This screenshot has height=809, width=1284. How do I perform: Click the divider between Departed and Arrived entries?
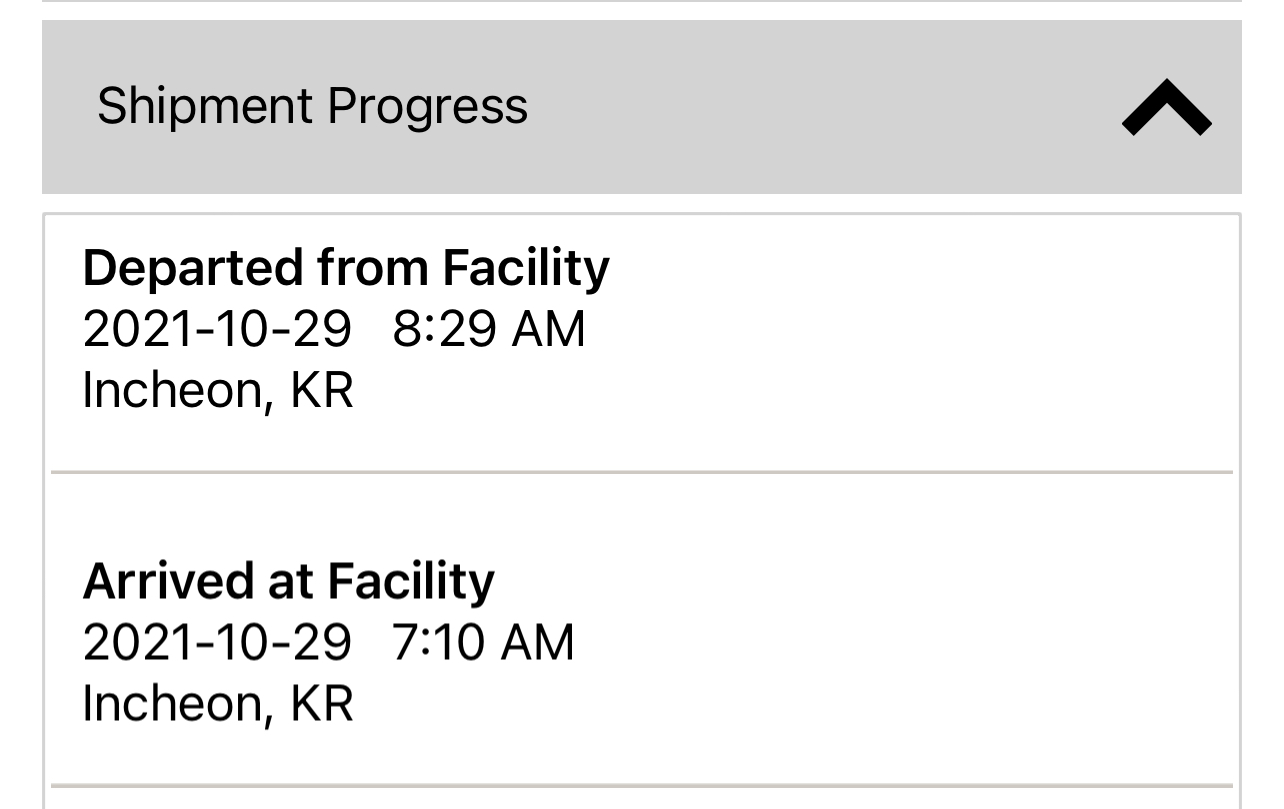641,471
